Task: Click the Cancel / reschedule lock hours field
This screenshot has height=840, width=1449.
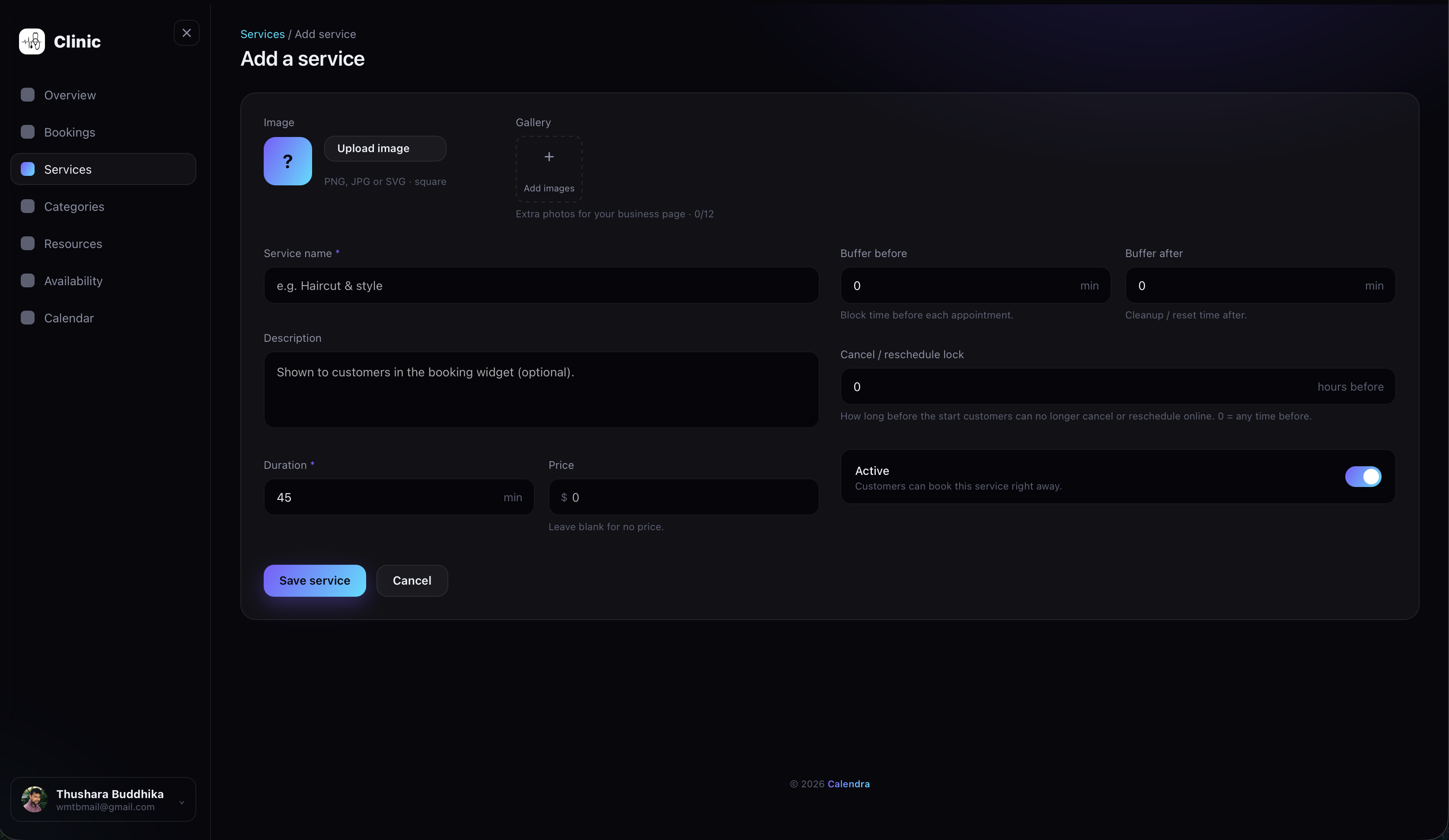Action: coord(1118,386)
